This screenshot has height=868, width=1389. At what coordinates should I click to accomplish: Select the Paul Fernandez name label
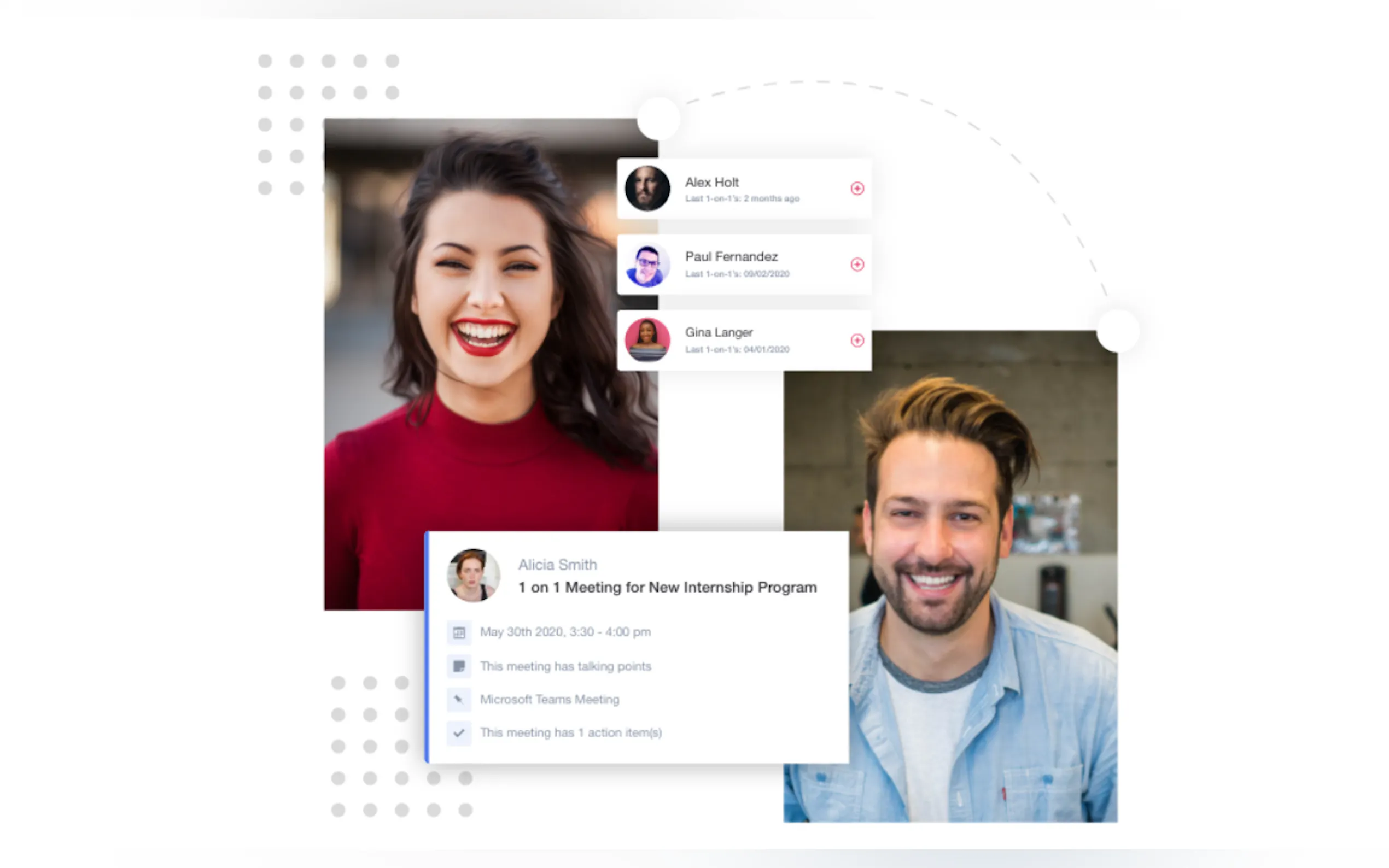tap(731, 256)
